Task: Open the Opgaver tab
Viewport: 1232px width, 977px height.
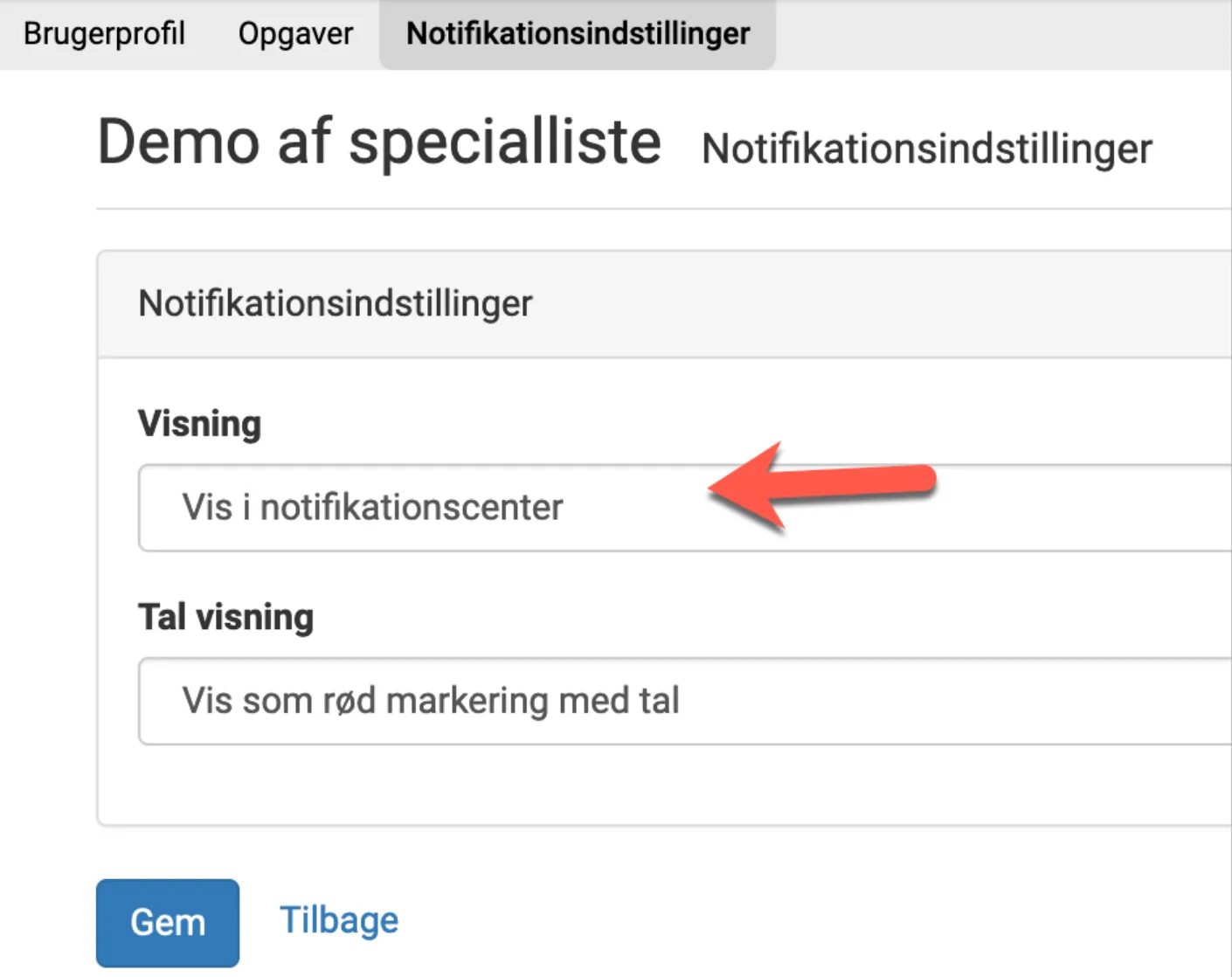Action: pyautogui.click(x=295, y=33)
